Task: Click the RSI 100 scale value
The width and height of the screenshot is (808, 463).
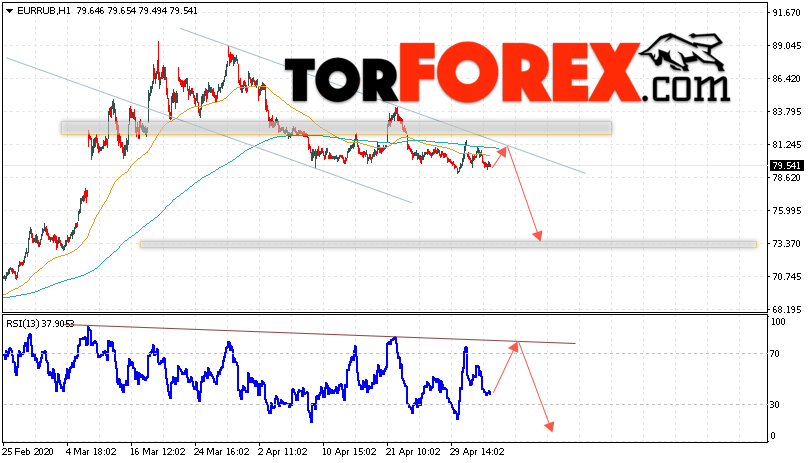Action: click(778, 322)
